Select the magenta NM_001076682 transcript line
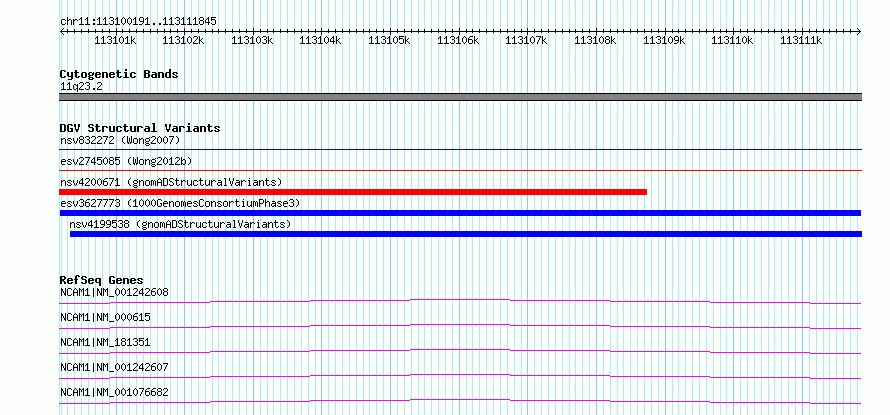The width and height of the screenshot is (890, 415). (x=460, y=401)
